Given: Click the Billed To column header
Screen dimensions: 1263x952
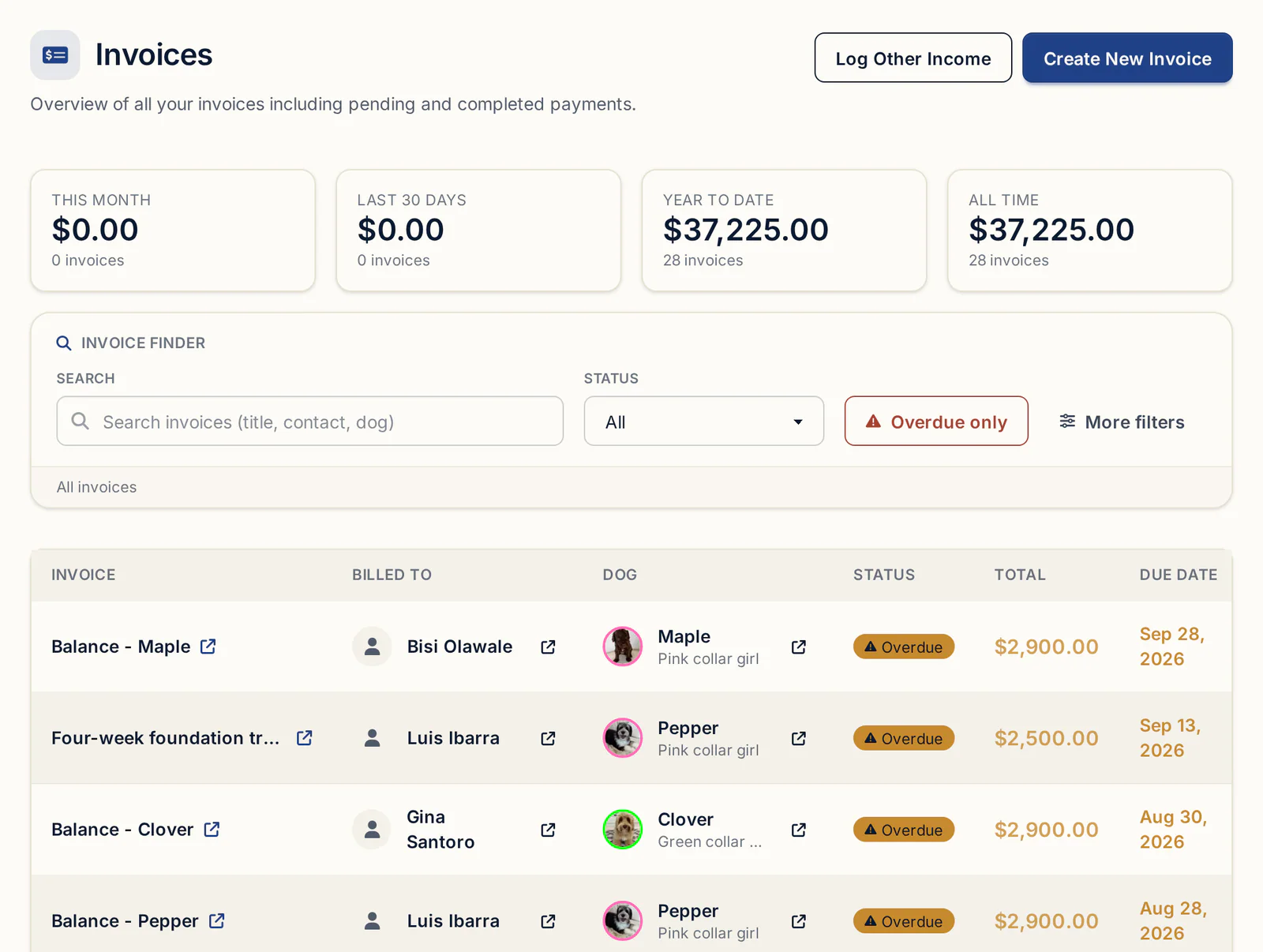Looking at the screenshot, I should click(392, 575).
